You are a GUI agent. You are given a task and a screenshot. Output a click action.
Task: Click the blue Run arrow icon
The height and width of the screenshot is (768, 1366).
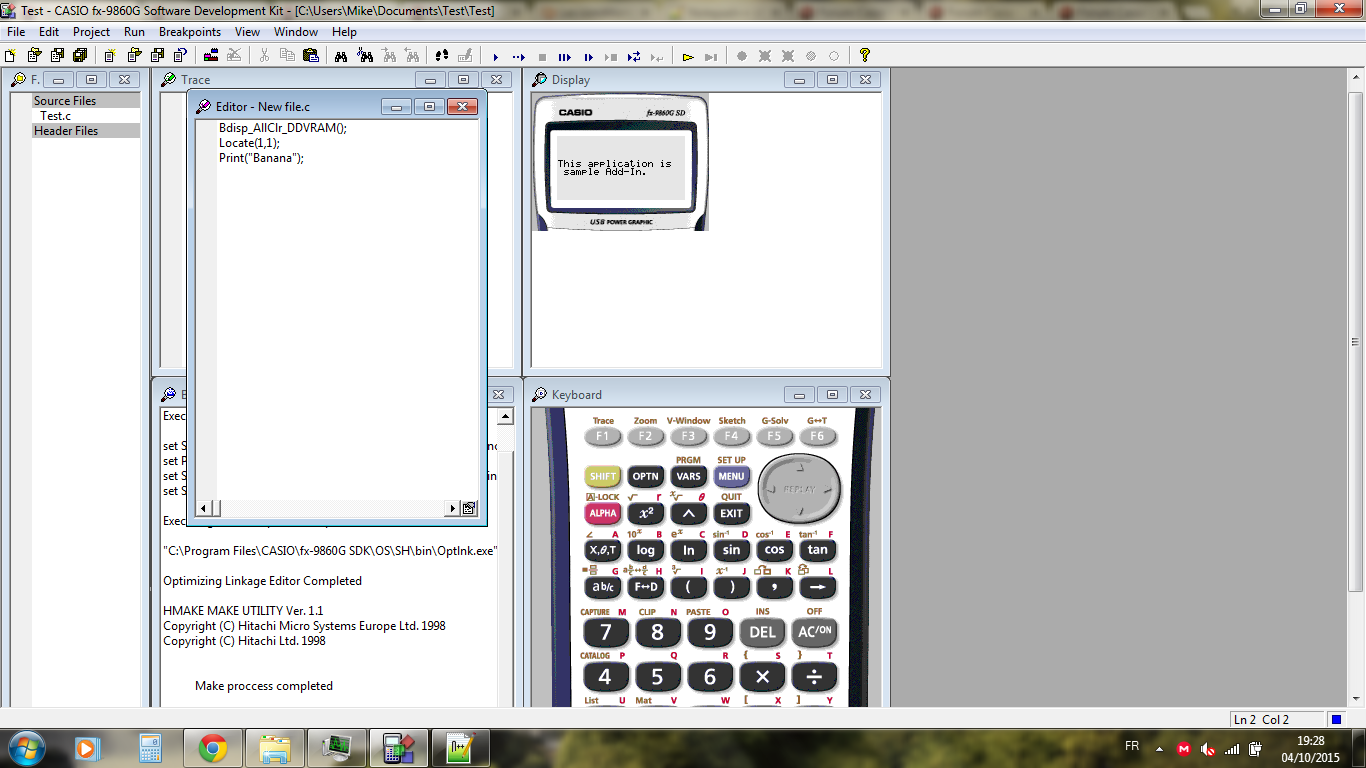tap(495, 57)
